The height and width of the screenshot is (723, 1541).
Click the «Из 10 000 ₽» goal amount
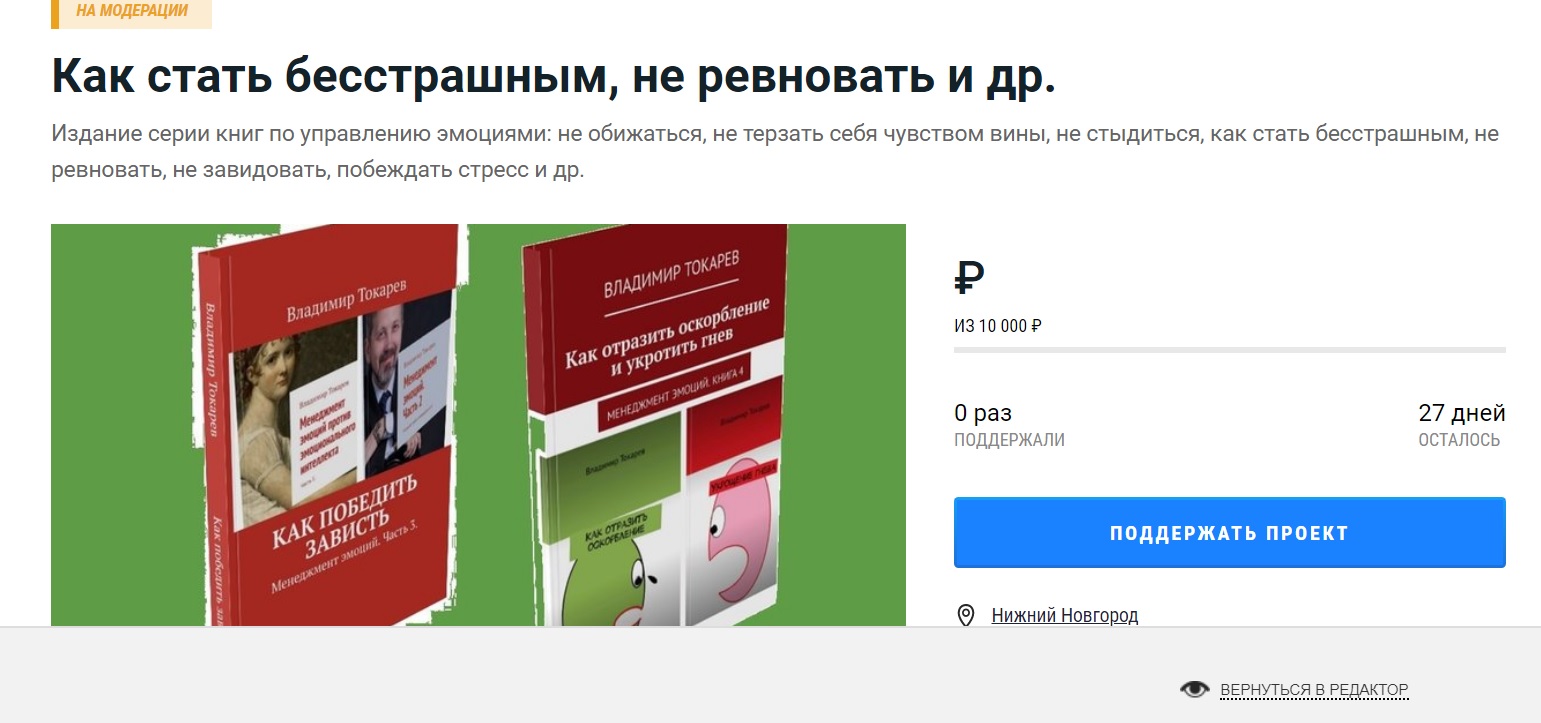(998, 326)
